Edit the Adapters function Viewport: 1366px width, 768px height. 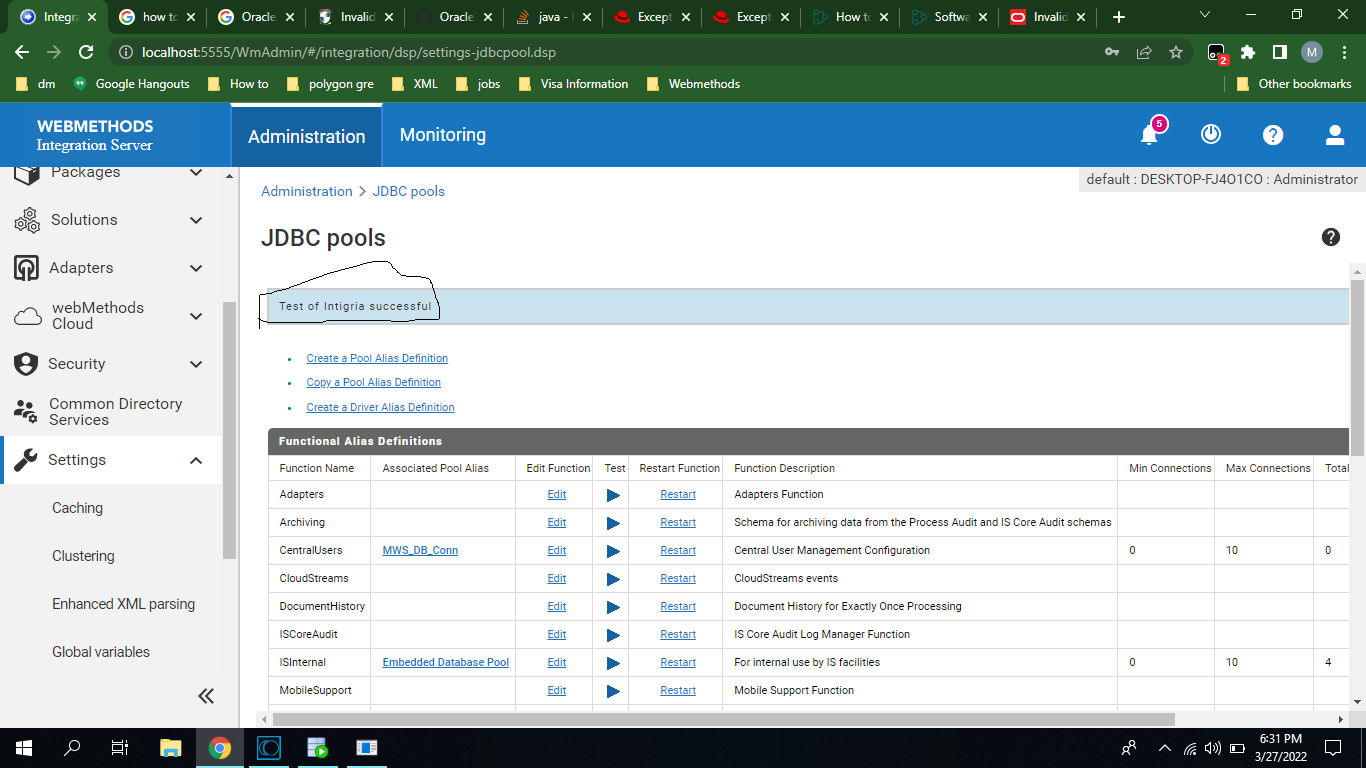pos(557,494)
